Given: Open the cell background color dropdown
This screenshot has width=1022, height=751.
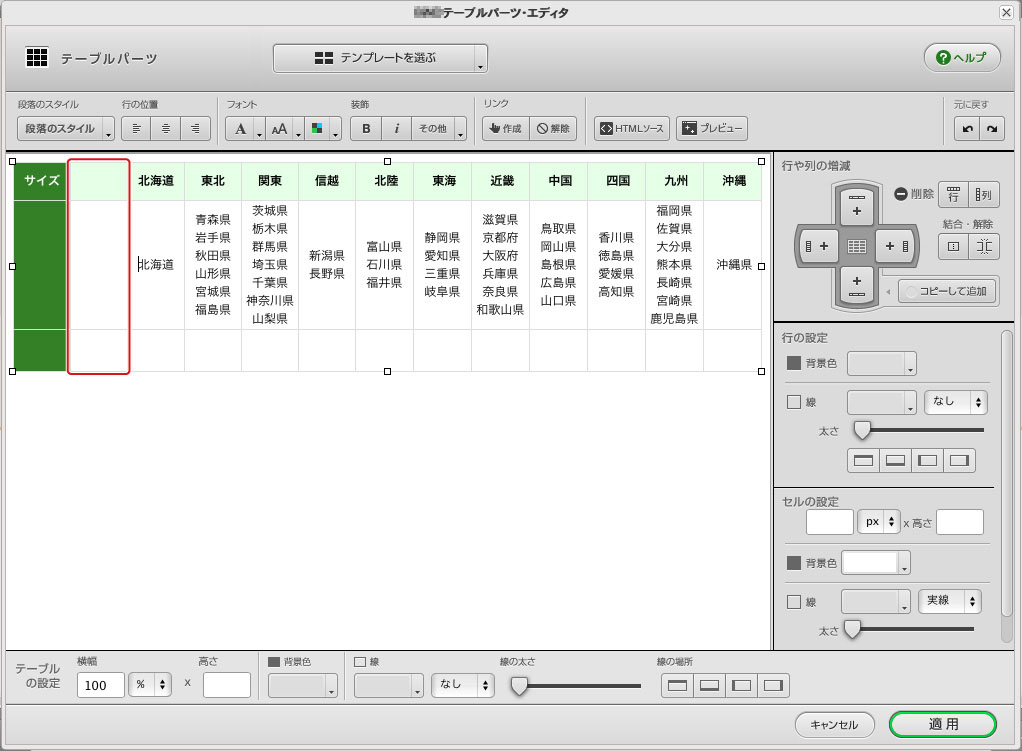Looking at the screenshot, I should coord(876,563).
